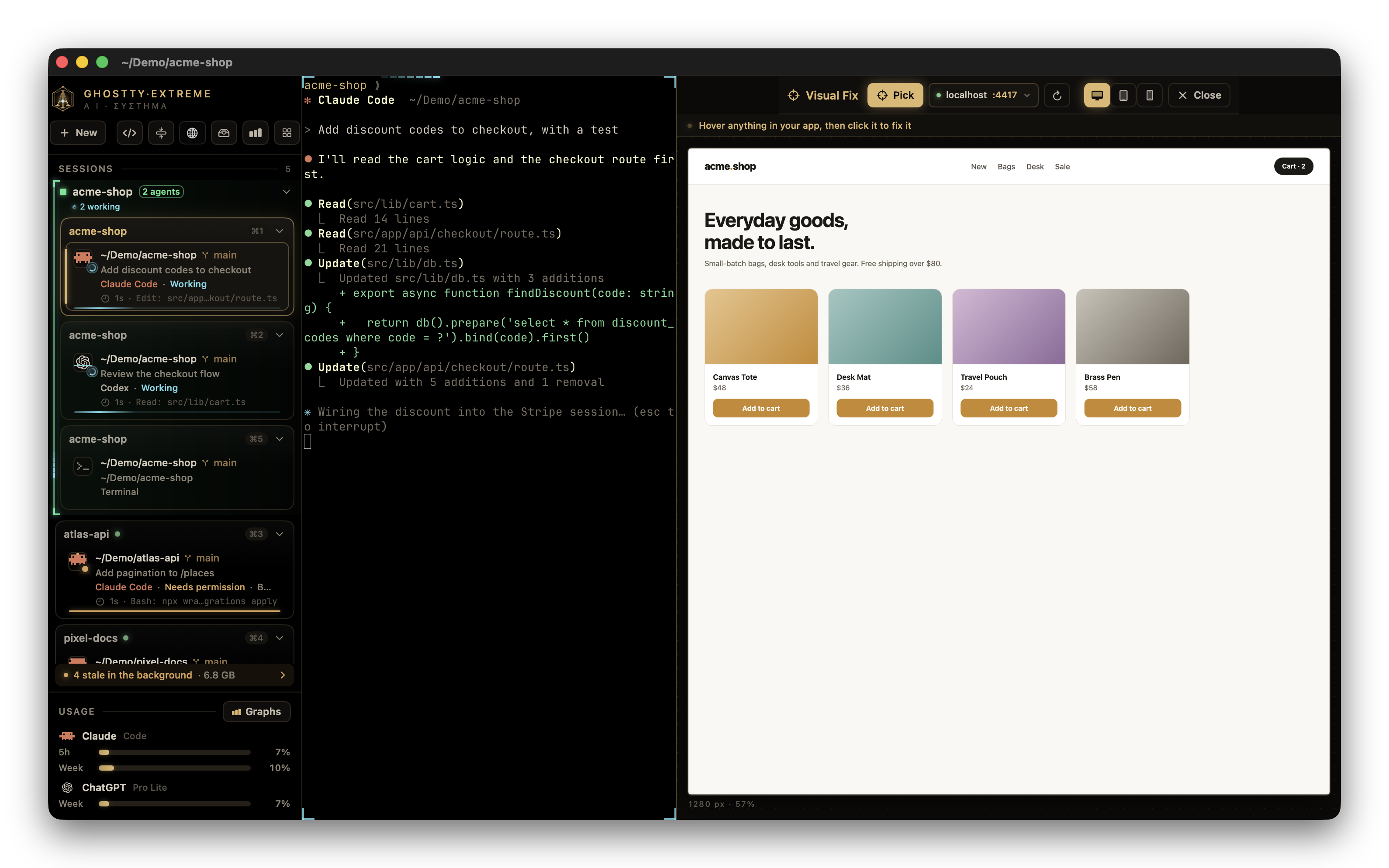
Task: Collapse the pixel-docs ⌘4 session card
Action: point(280,638)
